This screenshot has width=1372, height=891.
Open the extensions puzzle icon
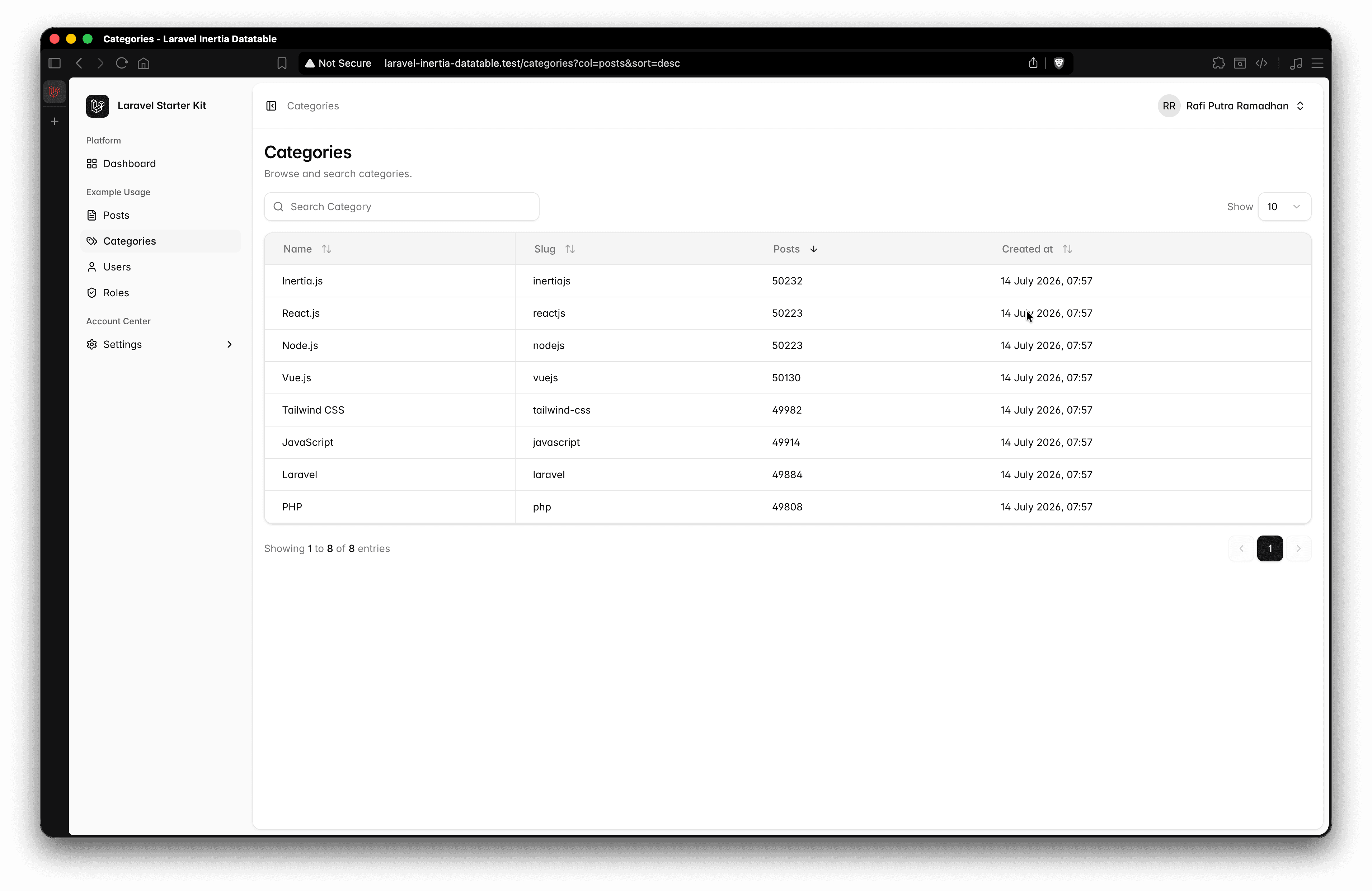pos(1218,63)
